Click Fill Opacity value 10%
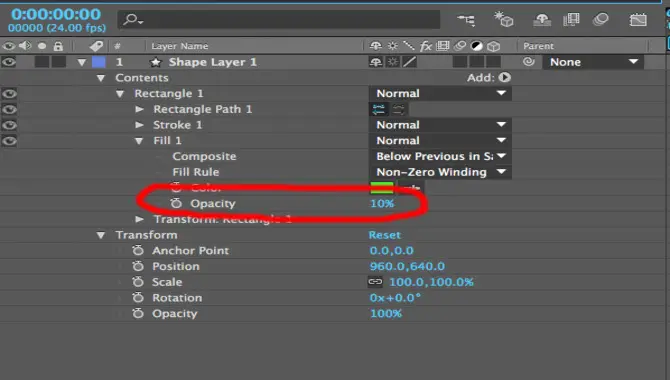The image size is (670, 380). click(x=382, y=203)
